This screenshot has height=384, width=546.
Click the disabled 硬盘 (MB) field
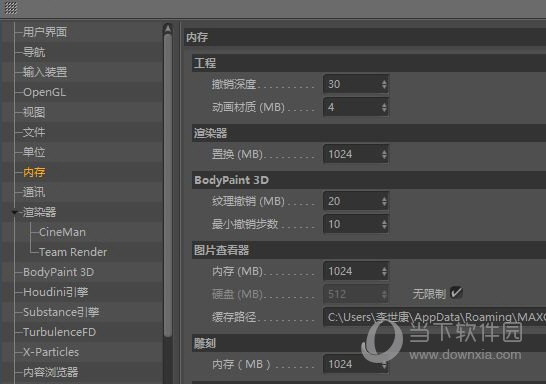coord(355,294)
